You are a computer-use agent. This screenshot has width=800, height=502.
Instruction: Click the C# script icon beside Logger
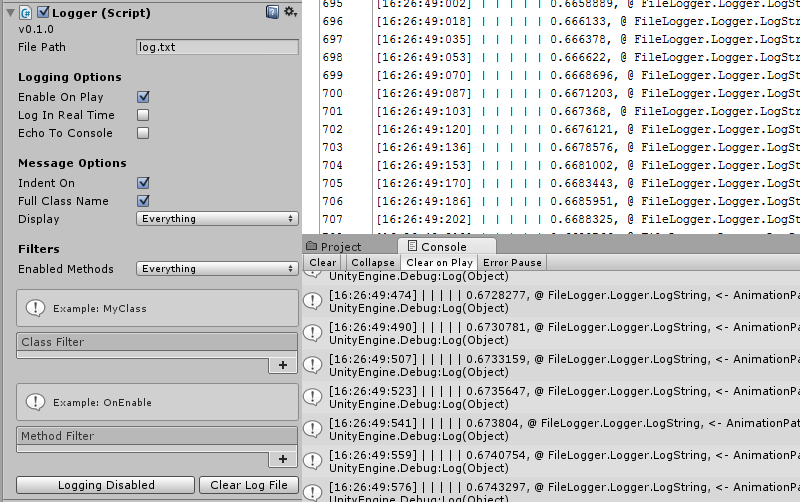coord(26,13)
